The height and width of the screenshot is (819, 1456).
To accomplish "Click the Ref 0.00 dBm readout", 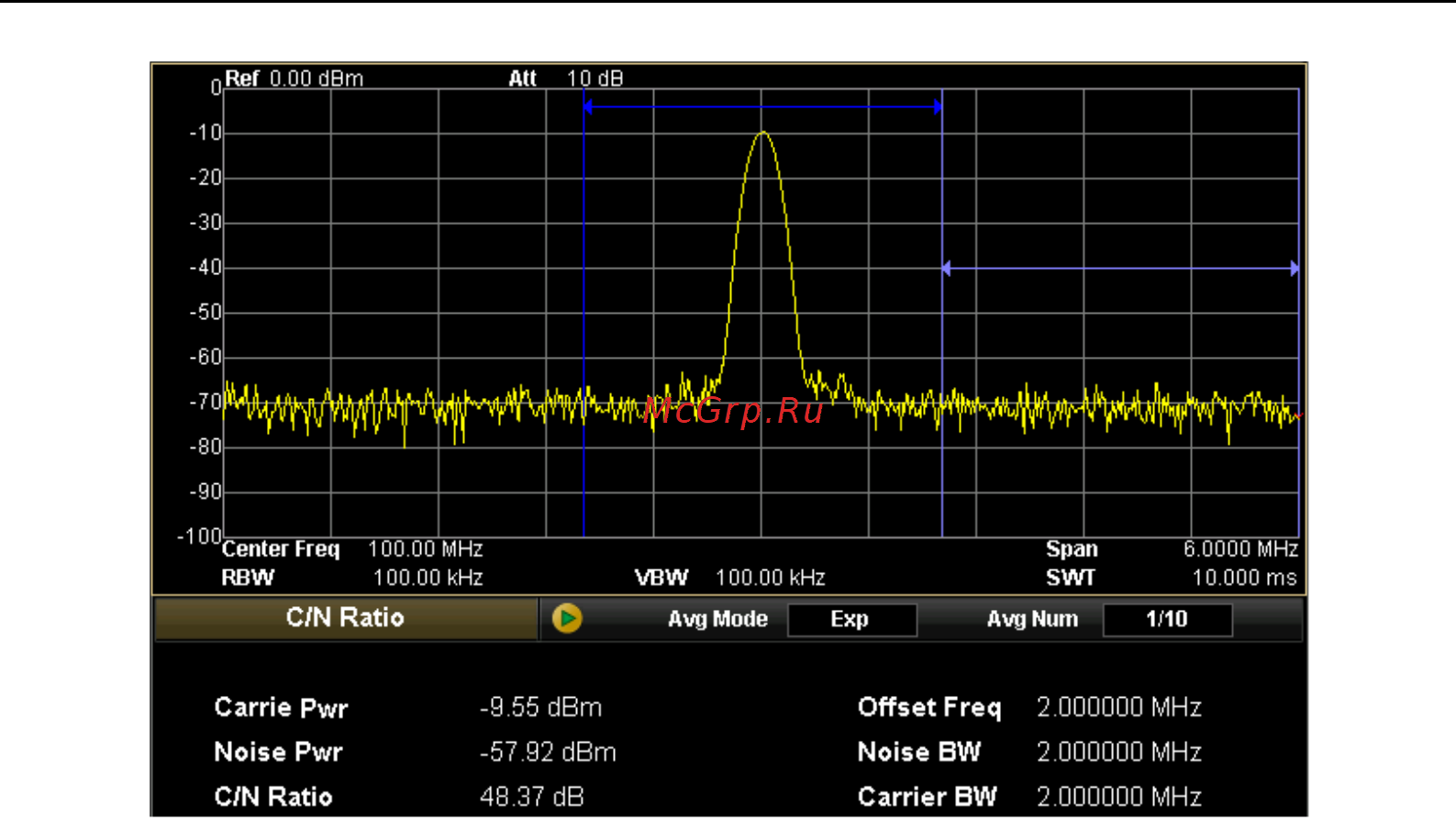I will click(294, 78).
